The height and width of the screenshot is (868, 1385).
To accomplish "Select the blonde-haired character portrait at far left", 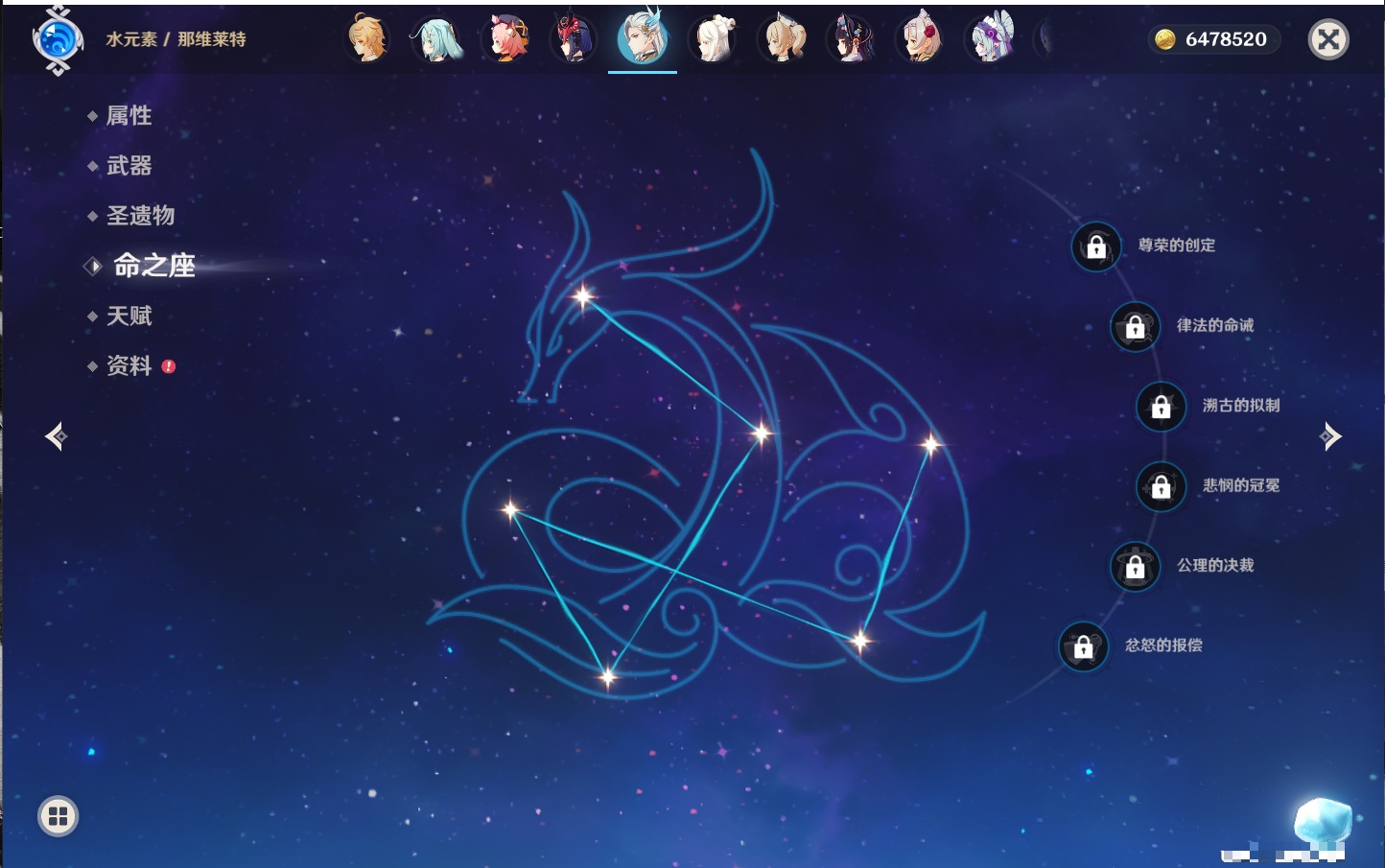I will 367,39.
